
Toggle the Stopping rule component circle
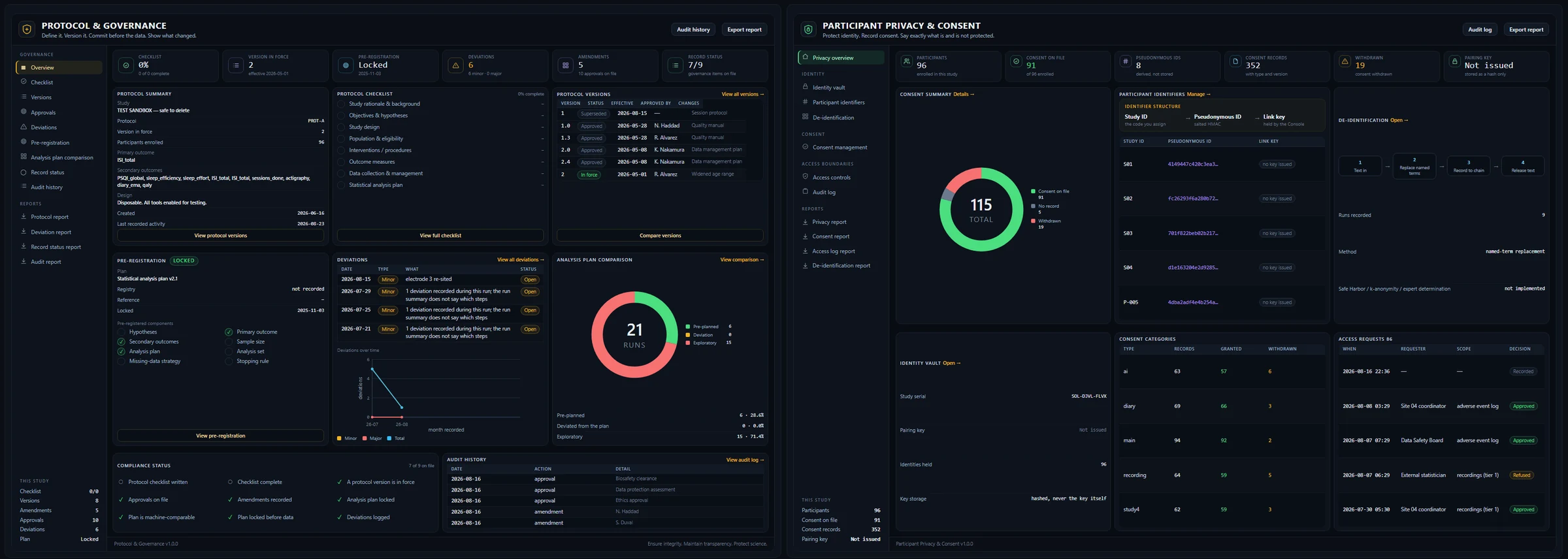pyautogui.click(x=229, y=361)
